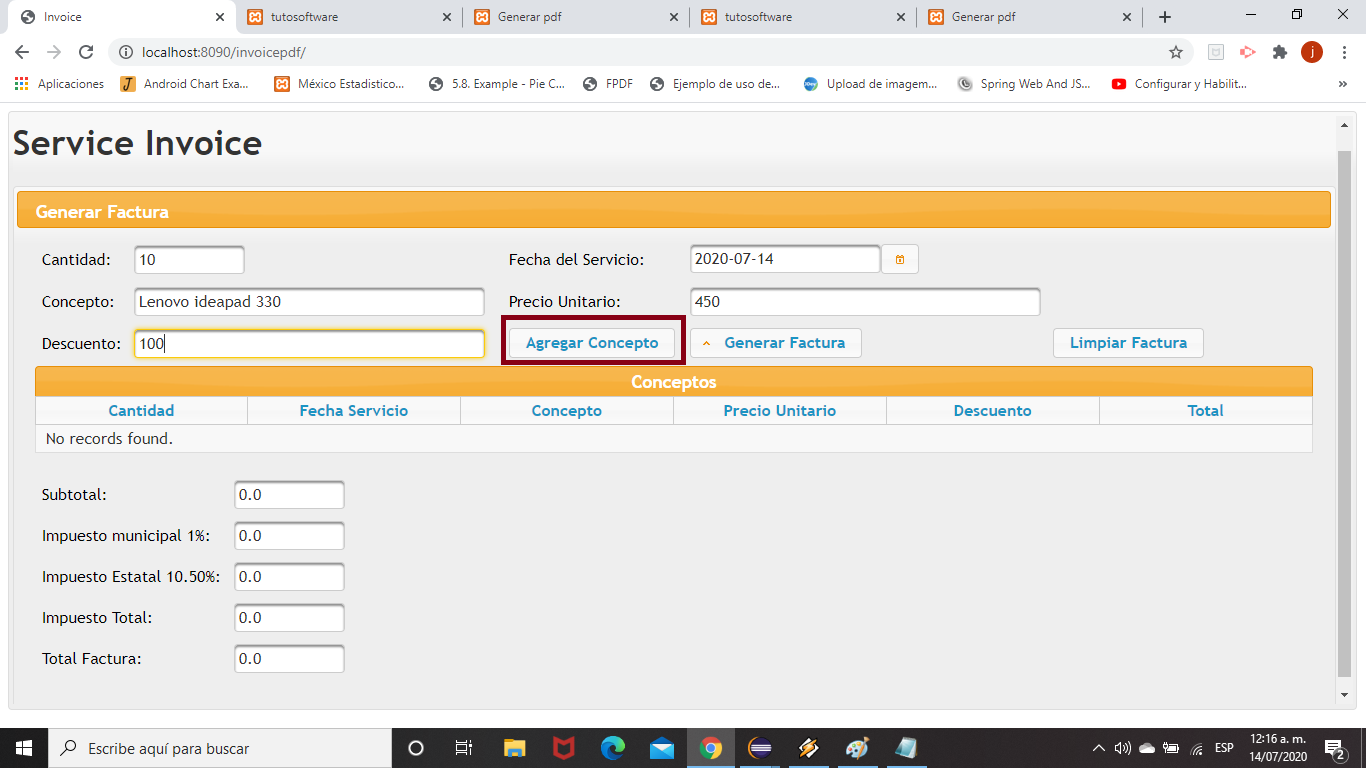1366x768 pixels.
Task: Click the new tab plus button
Action: point(1165,17)
